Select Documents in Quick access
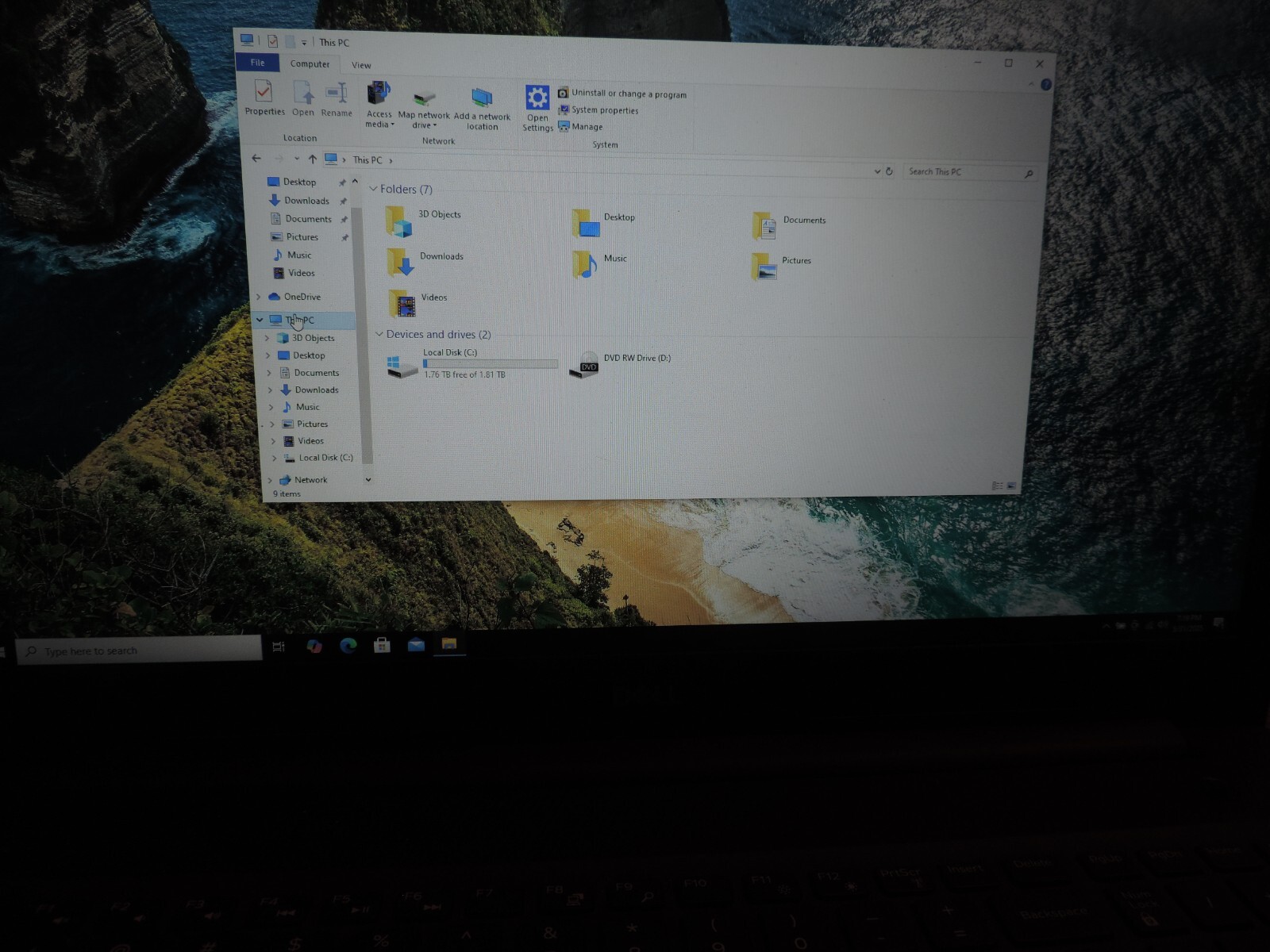Viewport: 1270px width, 952px height. click(x=308, y=219)
